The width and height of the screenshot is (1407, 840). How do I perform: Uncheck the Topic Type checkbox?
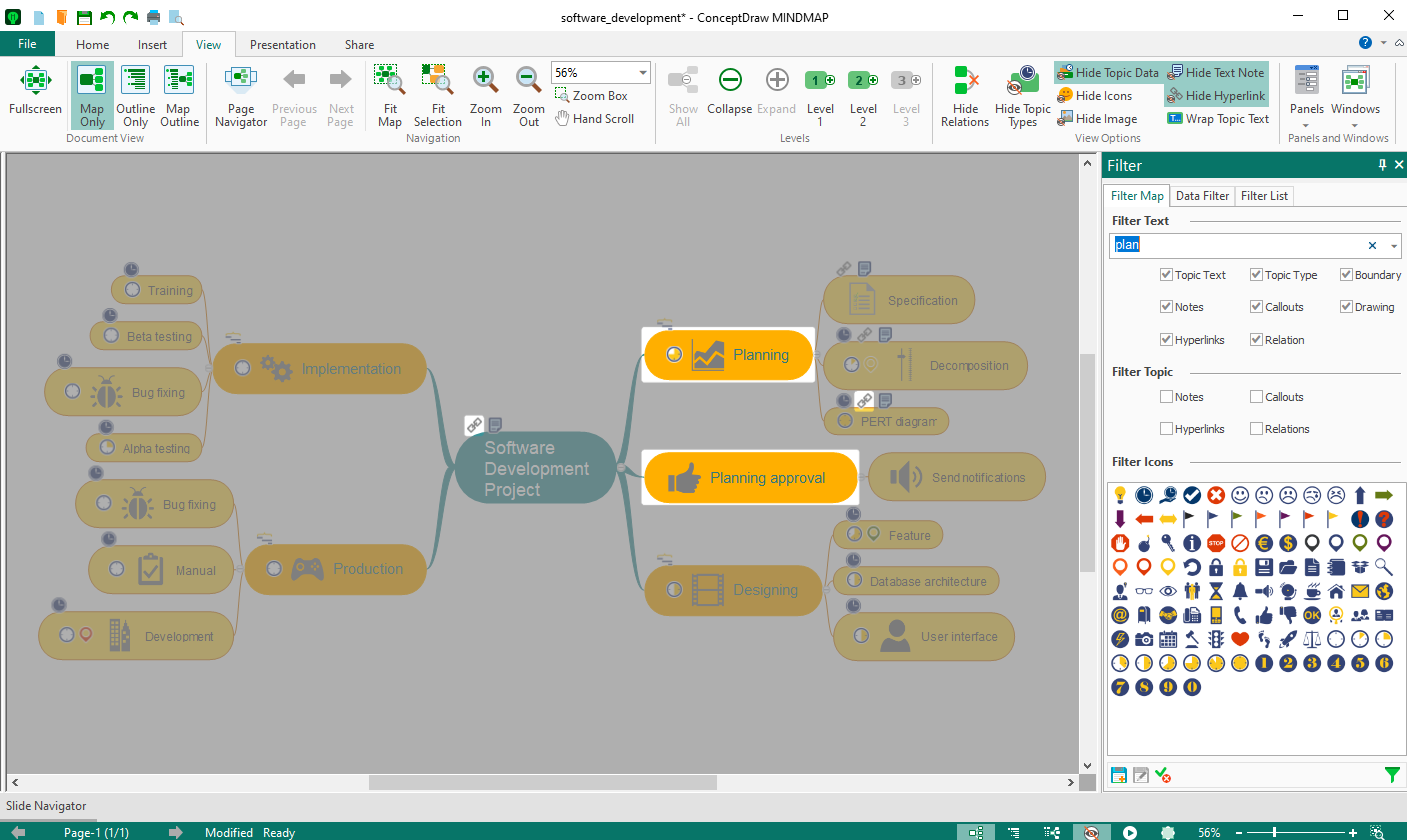coord(1256,275)
